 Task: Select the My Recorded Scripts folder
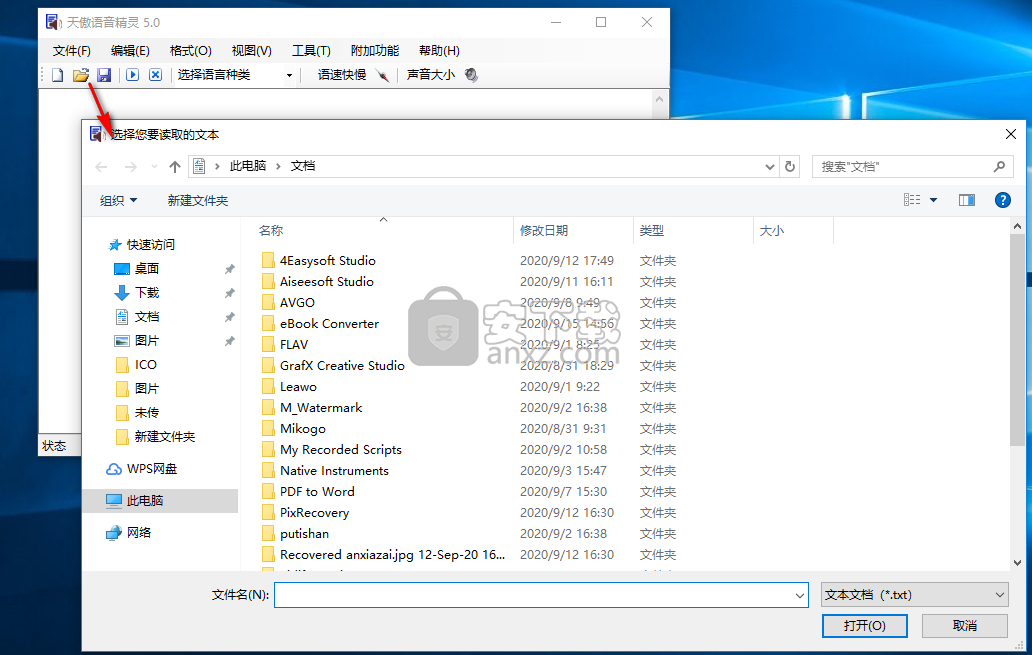tap(341, 450)
